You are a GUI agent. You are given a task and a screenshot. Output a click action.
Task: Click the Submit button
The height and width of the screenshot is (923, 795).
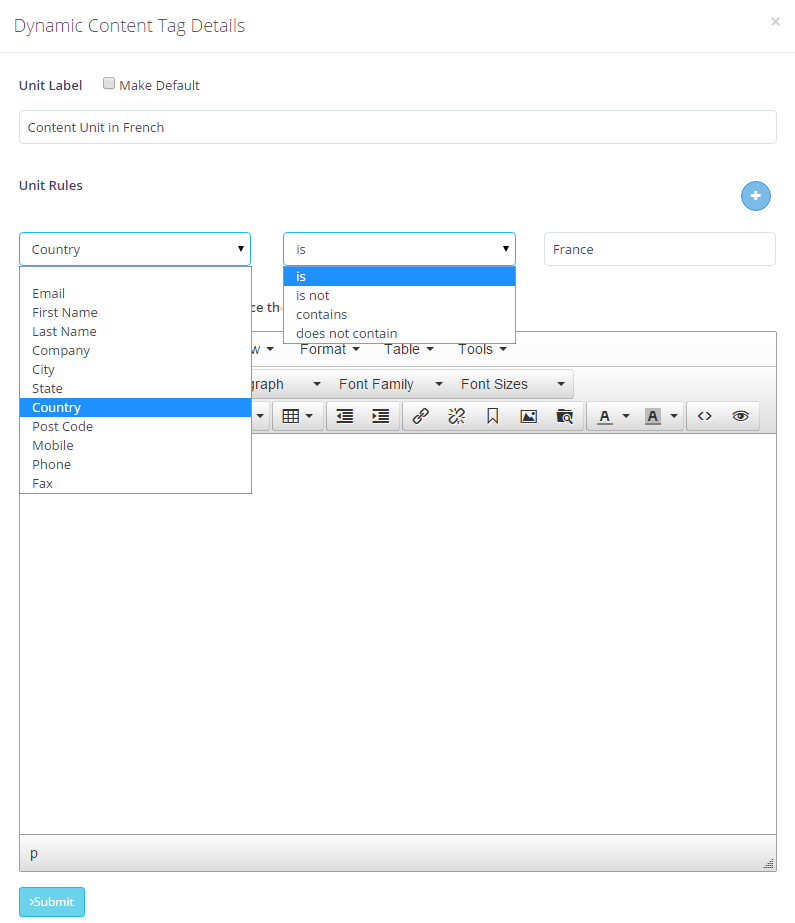coord(52,902)
